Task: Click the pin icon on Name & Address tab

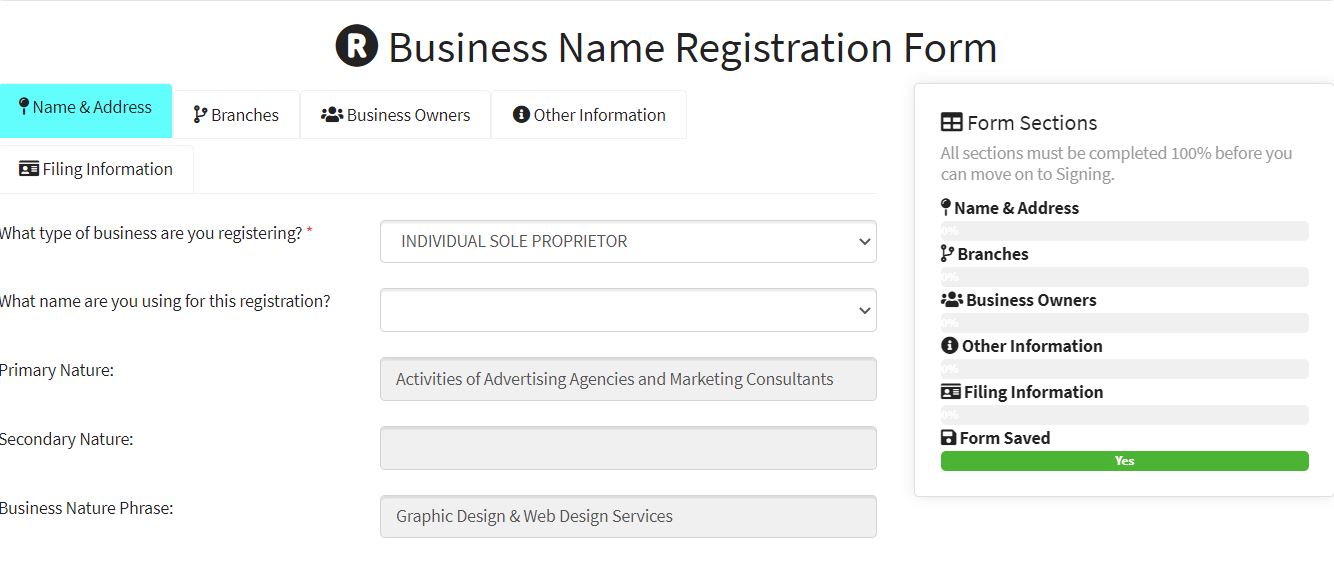Action: pyautogui.click(x=24, y=107)
